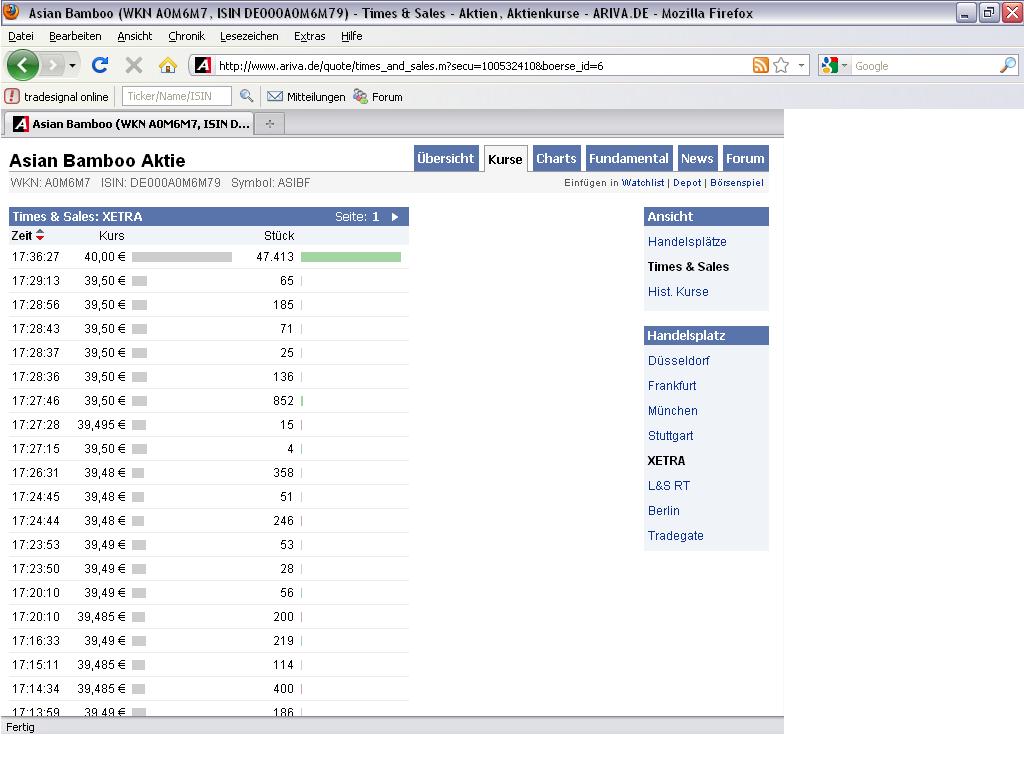Image resolution: width=1024 pixels, height=768 pixels.
Task: Open Mitteilungen envelope icon
Action: point(275,97)
